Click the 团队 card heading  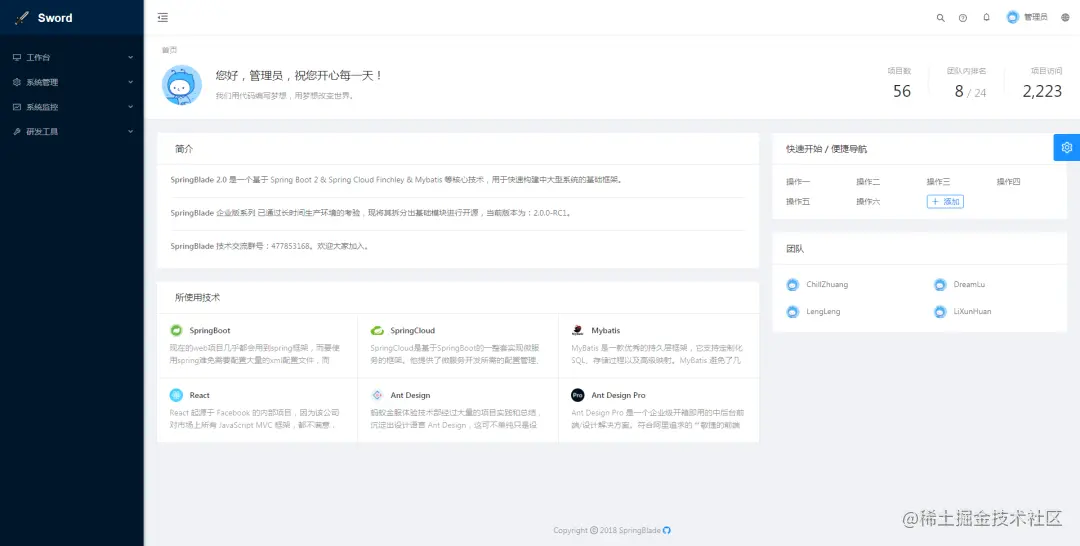point(795,249)
